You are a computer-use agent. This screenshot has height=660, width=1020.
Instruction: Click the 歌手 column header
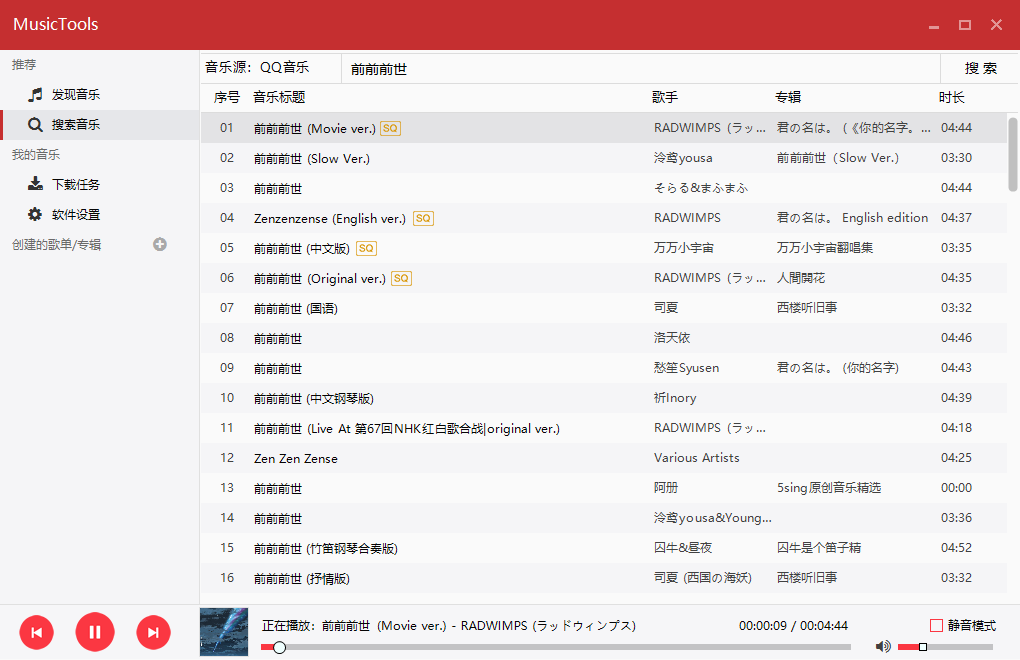[665, 98]
